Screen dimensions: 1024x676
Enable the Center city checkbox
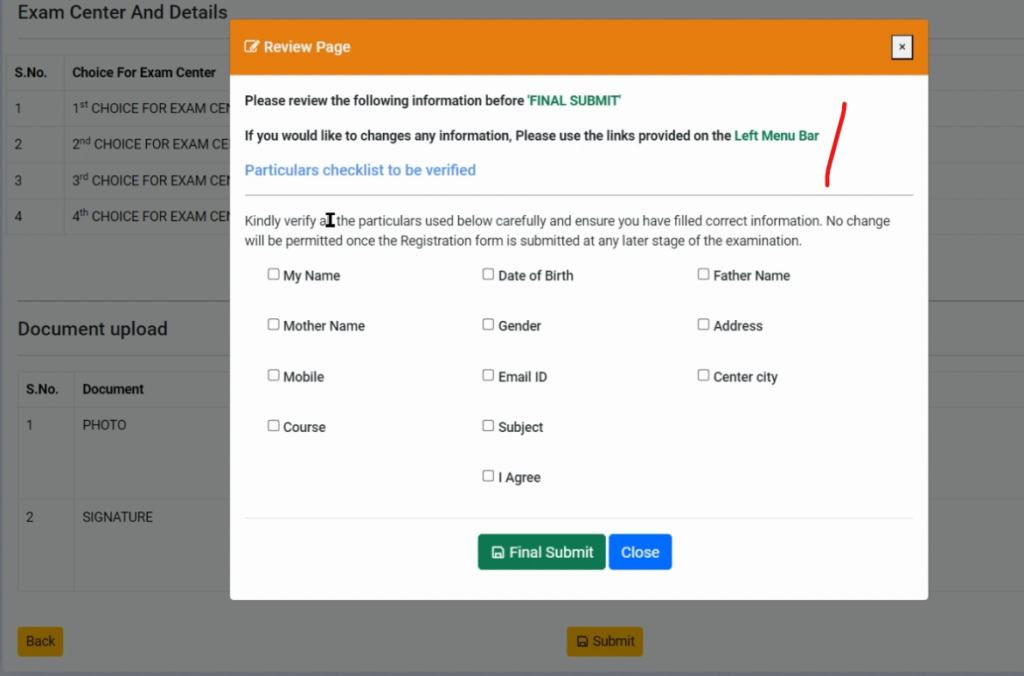click(703, 376)
